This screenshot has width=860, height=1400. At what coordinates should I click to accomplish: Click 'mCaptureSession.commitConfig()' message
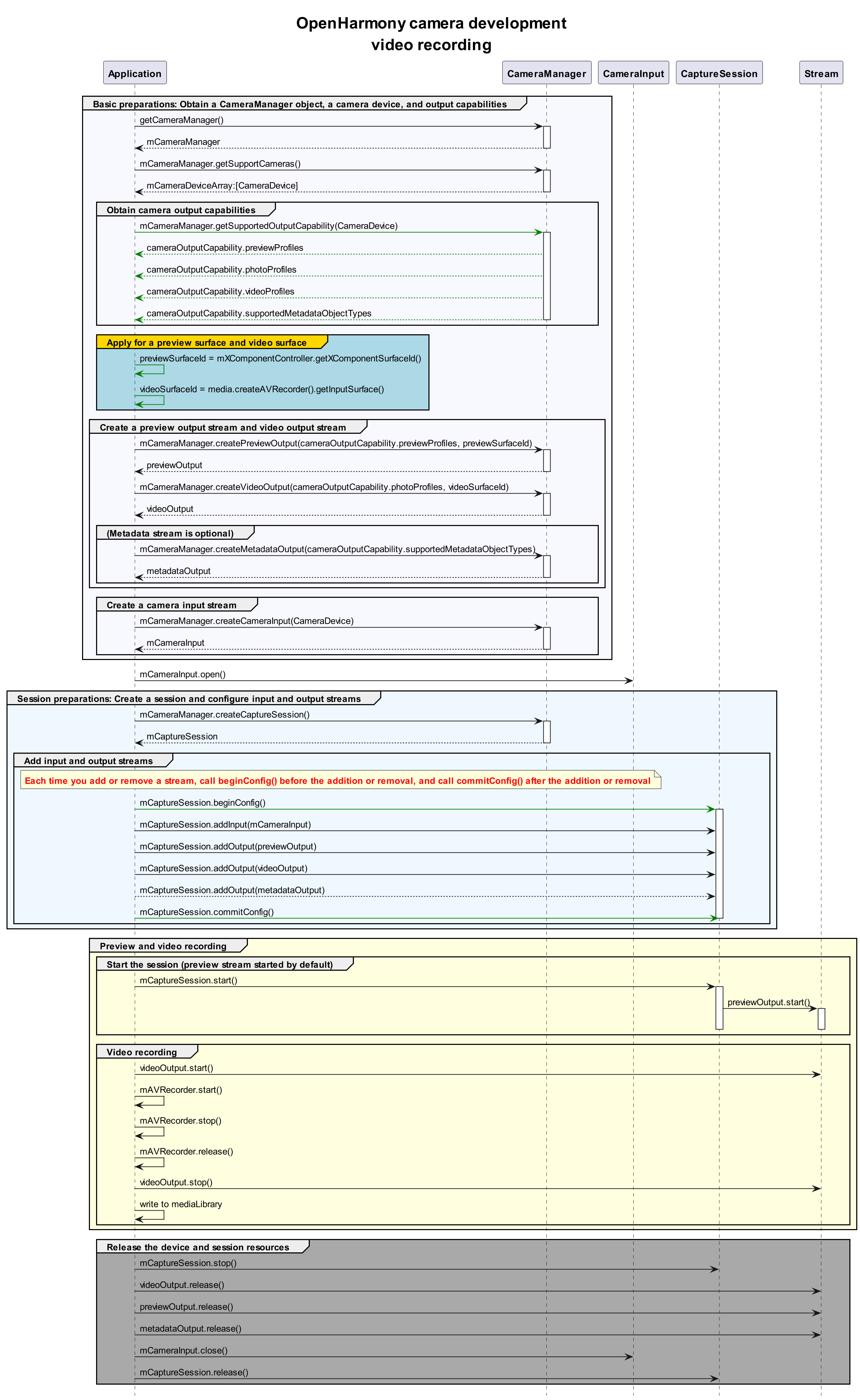click(207, 912)
